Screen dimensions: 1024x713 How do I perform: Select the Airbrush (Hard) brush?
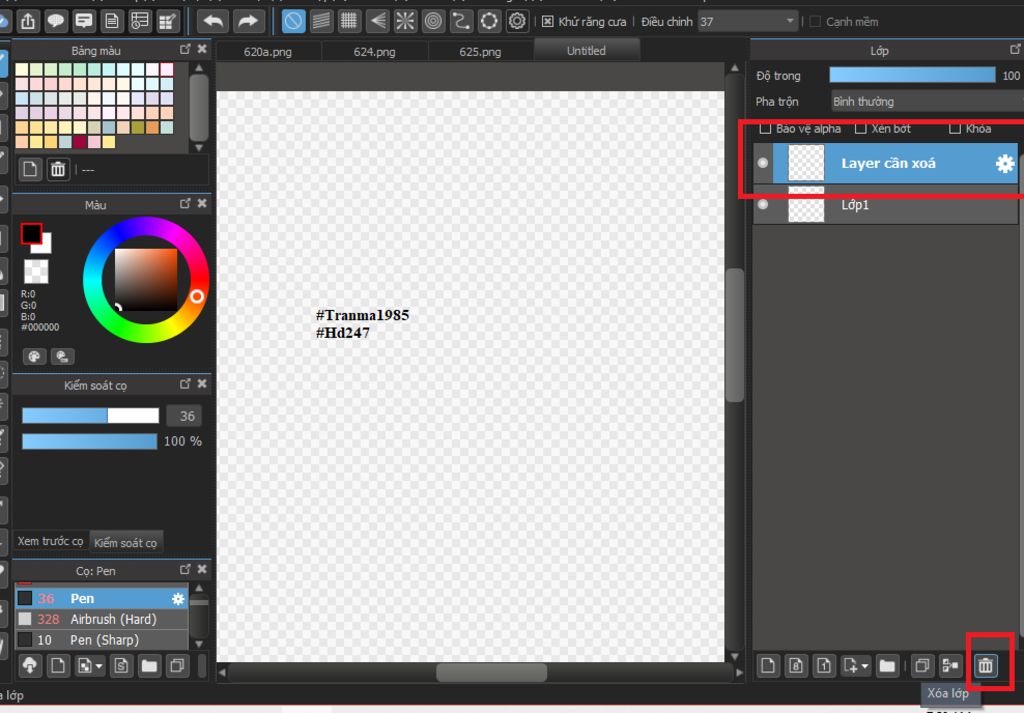(x=101, y=619)
